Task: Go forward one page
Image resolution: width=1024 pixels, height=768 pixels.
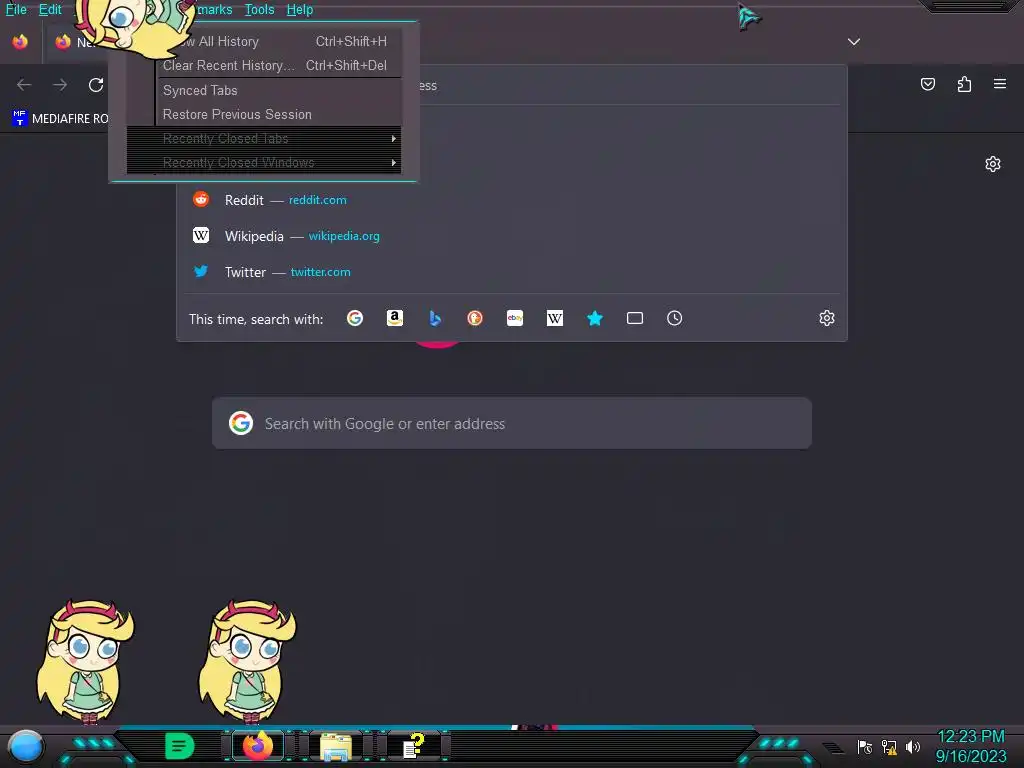Action: [60, 85]
